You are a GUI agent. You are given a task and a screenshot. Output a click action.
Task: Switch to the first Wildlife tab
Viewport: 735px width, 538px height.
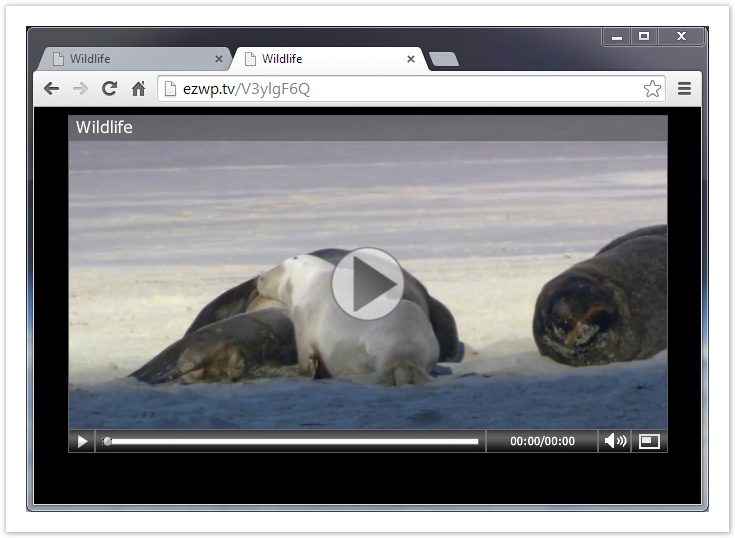pyautogui.click(x=134, y=59)
